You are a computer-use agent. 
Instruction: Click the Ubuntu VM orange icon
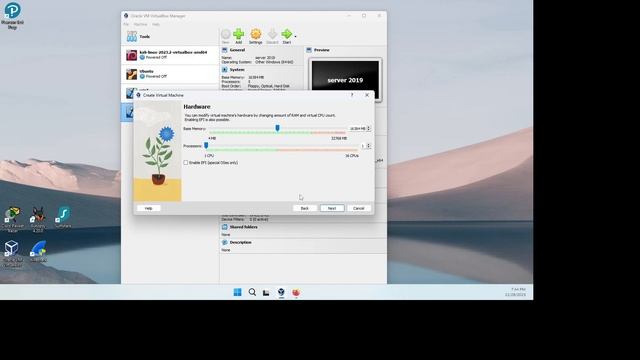tap(131, 74)
